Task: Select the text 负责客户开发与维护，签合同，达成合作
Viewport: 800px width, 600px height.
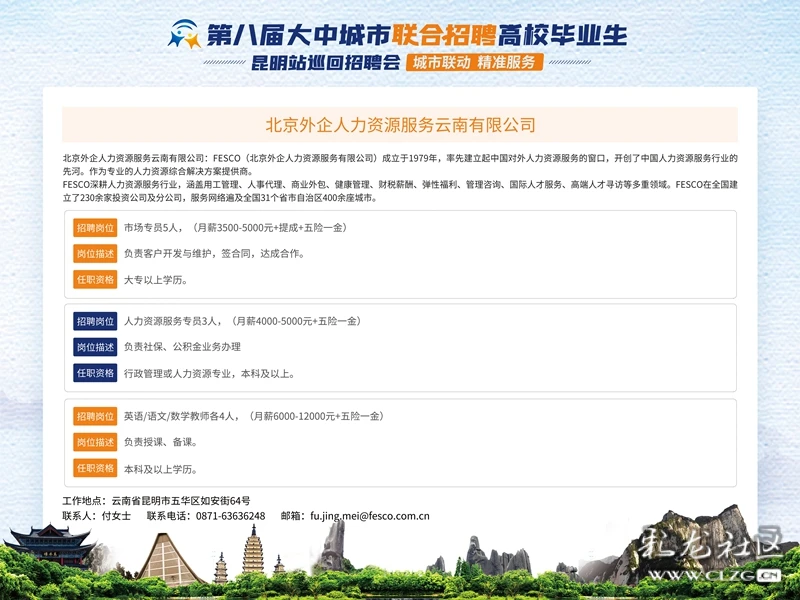Action: click(214, 254)
